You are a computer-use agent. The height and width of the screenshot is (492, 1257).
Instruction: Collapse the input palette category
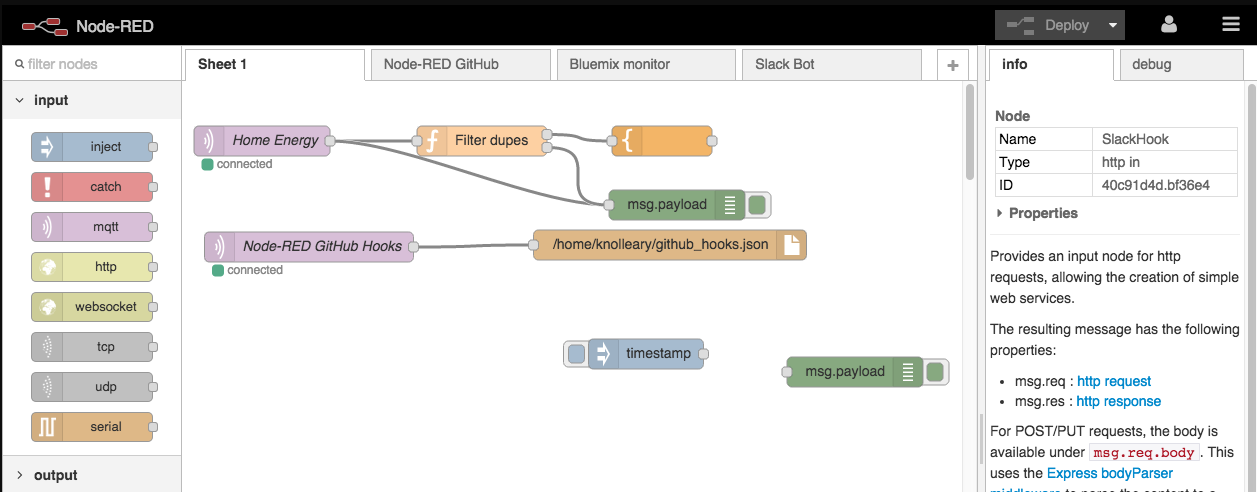20,101
